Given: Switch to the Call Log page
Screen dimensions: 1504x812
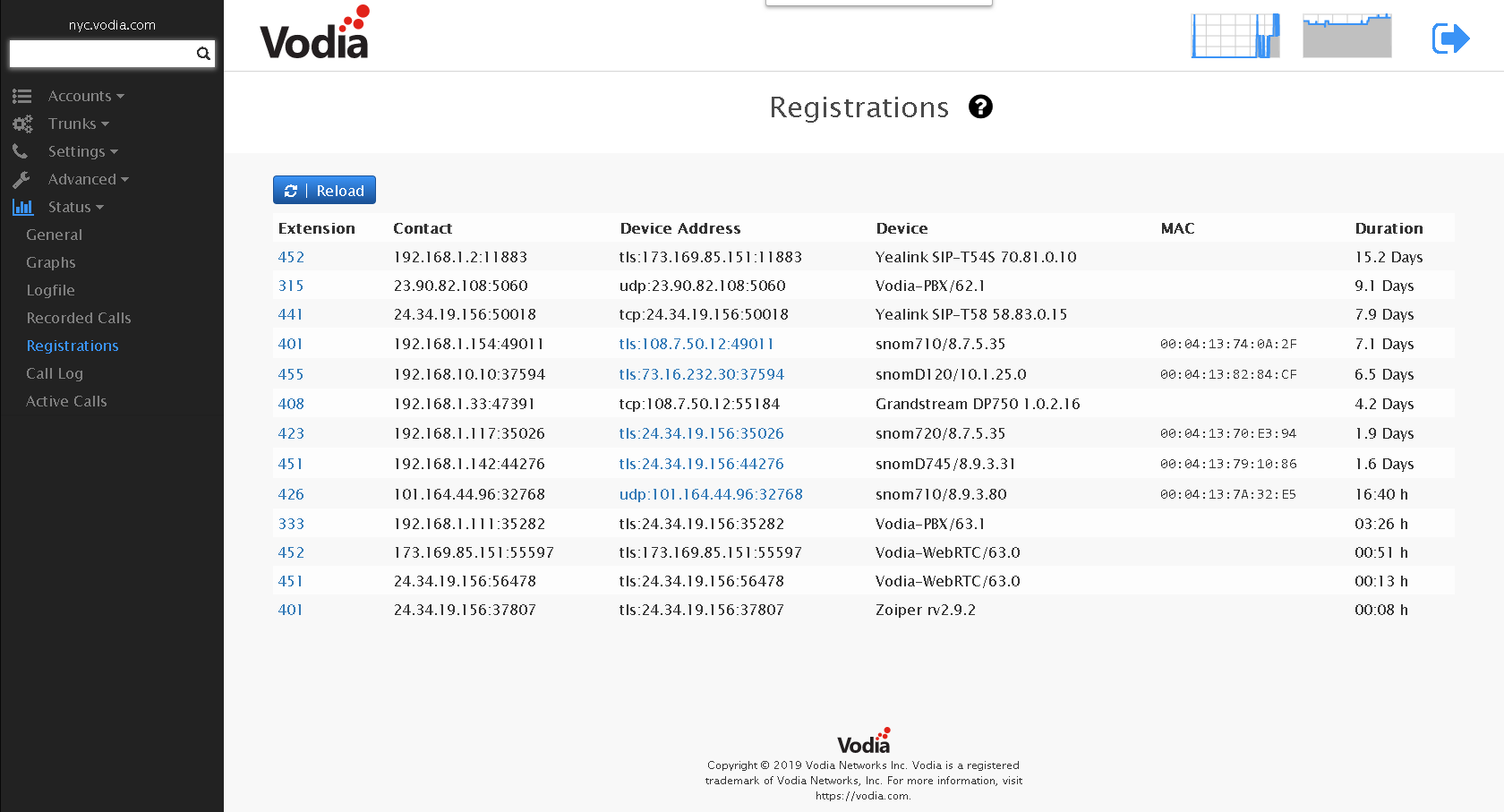Looking at the screenshot, I should [x=55, y=373].
